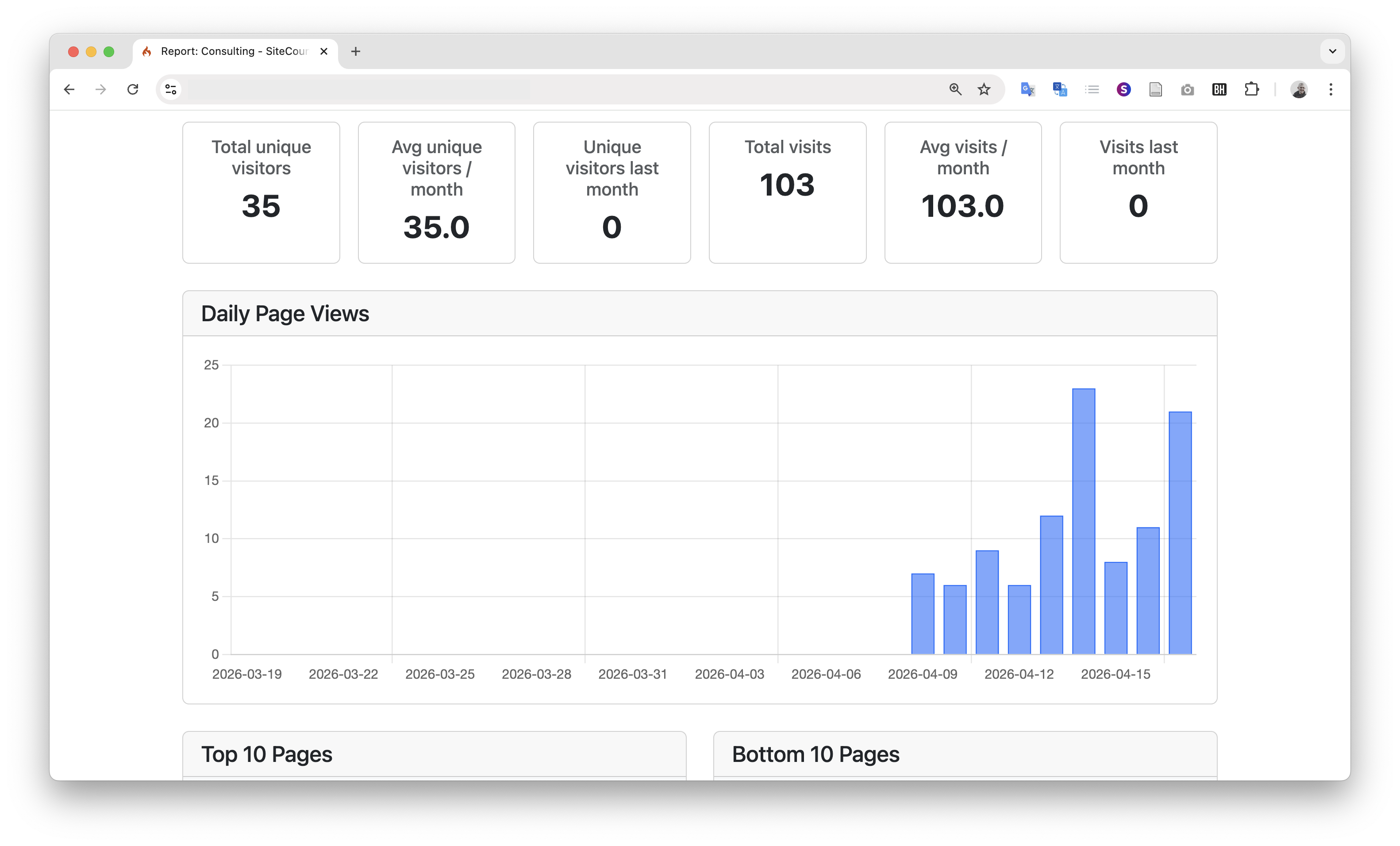
Task: Reload the current page
Action: click(133, 89)
